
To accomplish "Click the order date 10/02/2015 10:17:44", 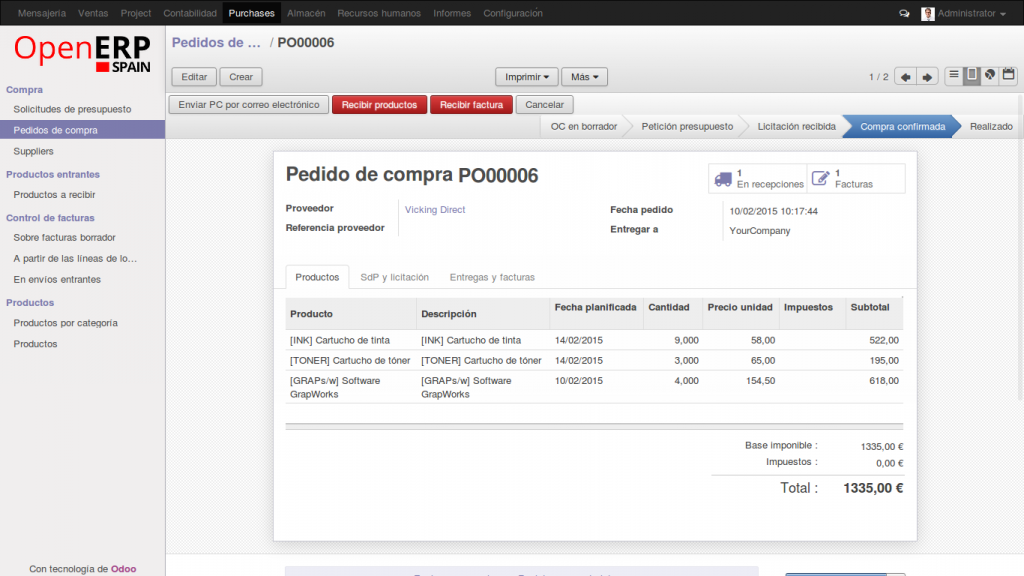I will click(x=773, y=211).
